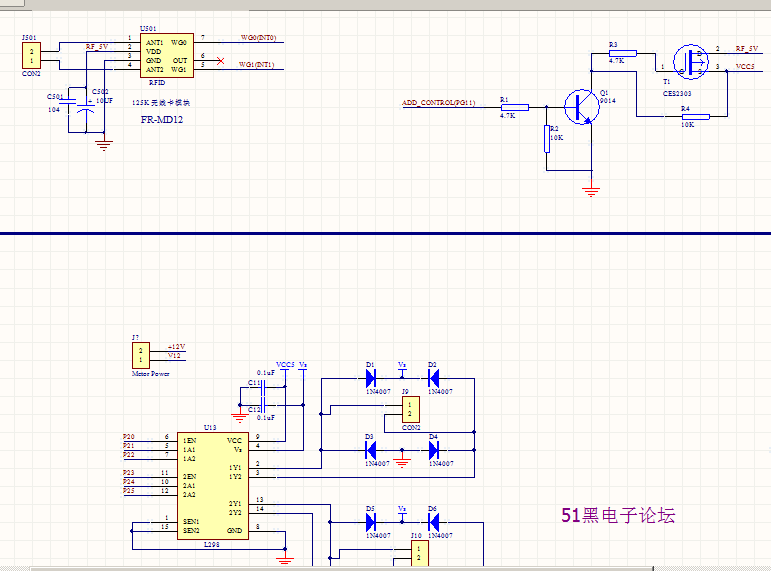Select resistor R4 10K
771x571 pixels.
pyautogui.click(x=696, y=117)
